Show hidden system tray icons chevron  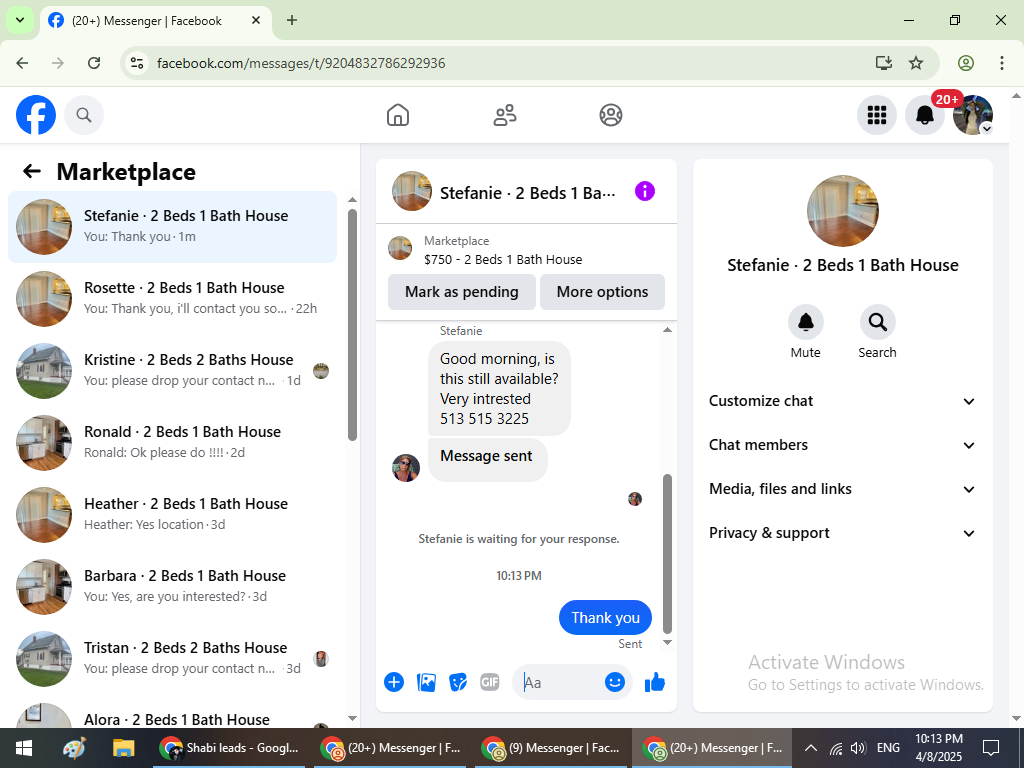pos(810,748)
